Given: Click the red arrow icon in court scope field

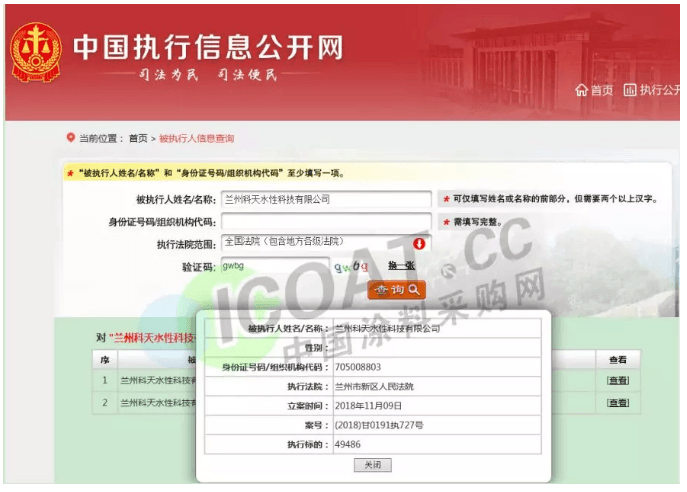Looking at the screenshot, I should tap(419, 243).
